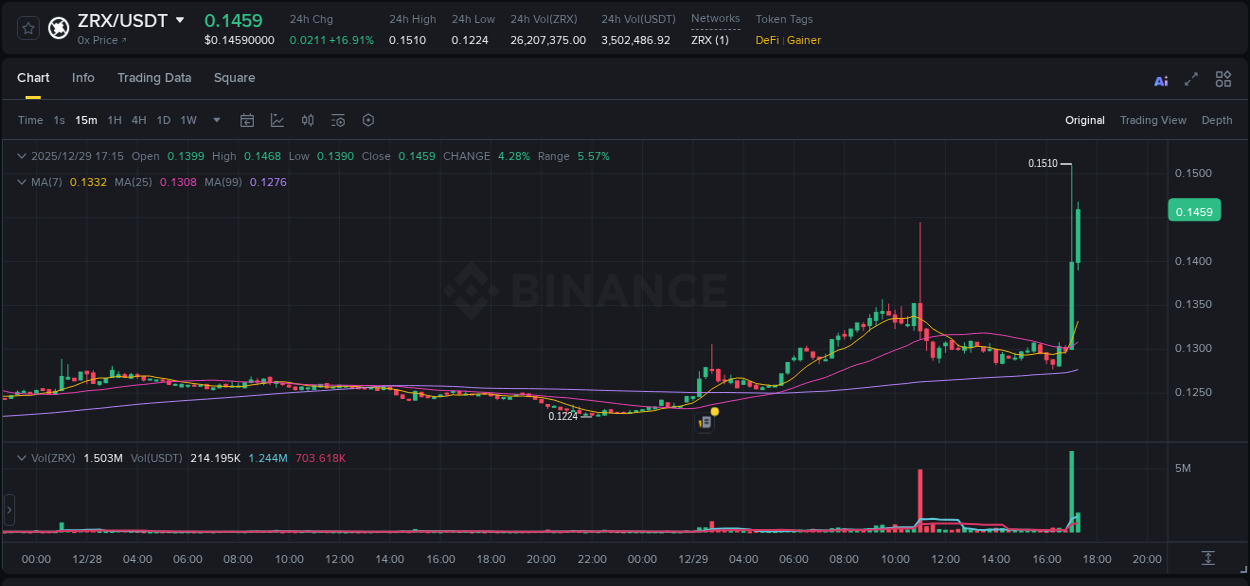The width and height of the screenshot is (1250, 586).
Task: Launch the Ai assistant feature
Action: pos(1161,79)
